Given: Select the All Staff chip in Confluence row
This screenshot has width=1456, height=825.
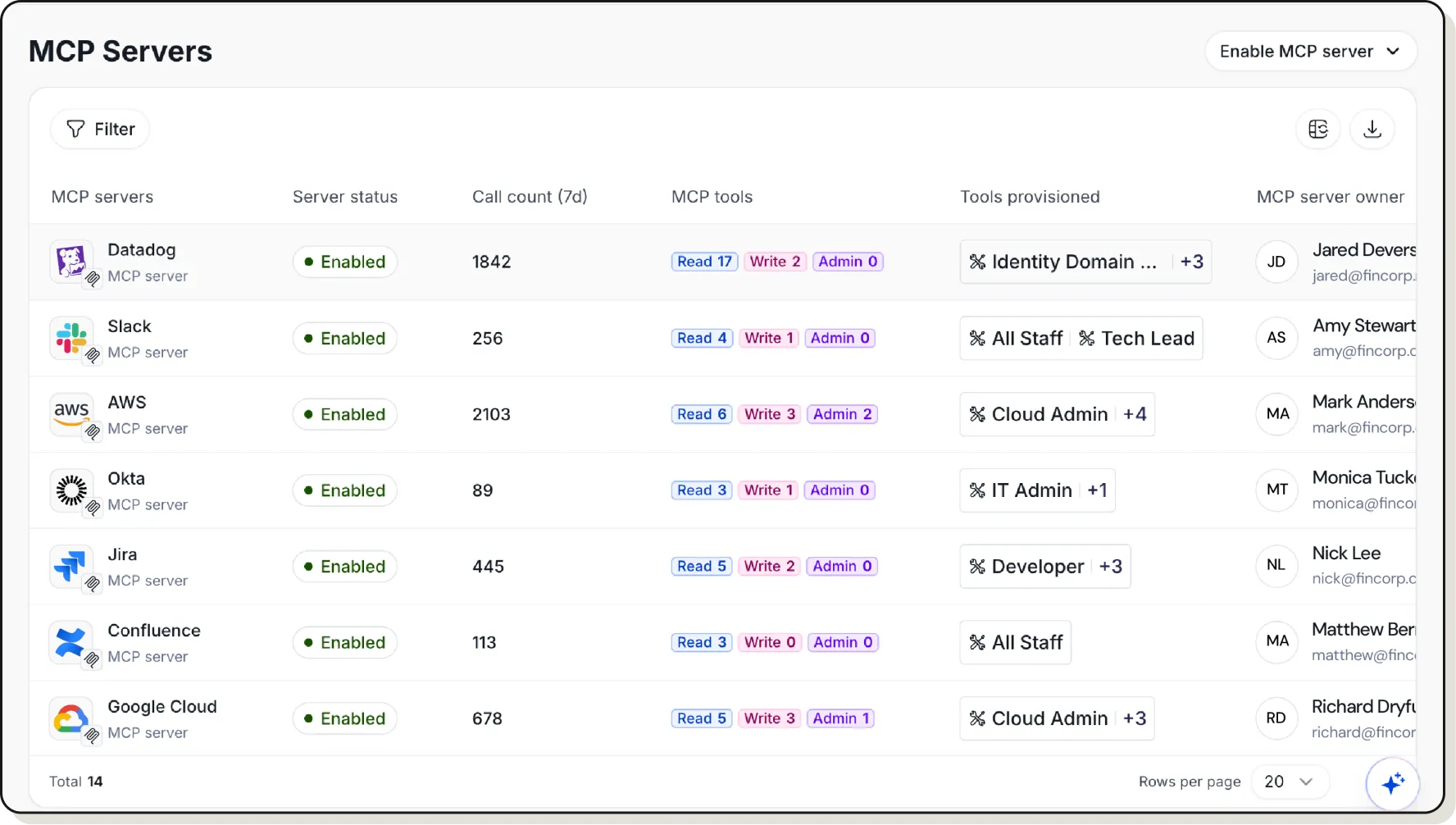Looking at the screenshot, I should 1016,642.
